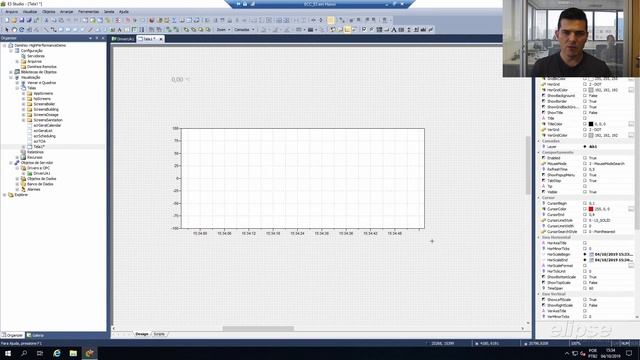Switch to the Scripts tab below canvas
The height and width of the screenshot is (360, 640).
tap(159, 334)
